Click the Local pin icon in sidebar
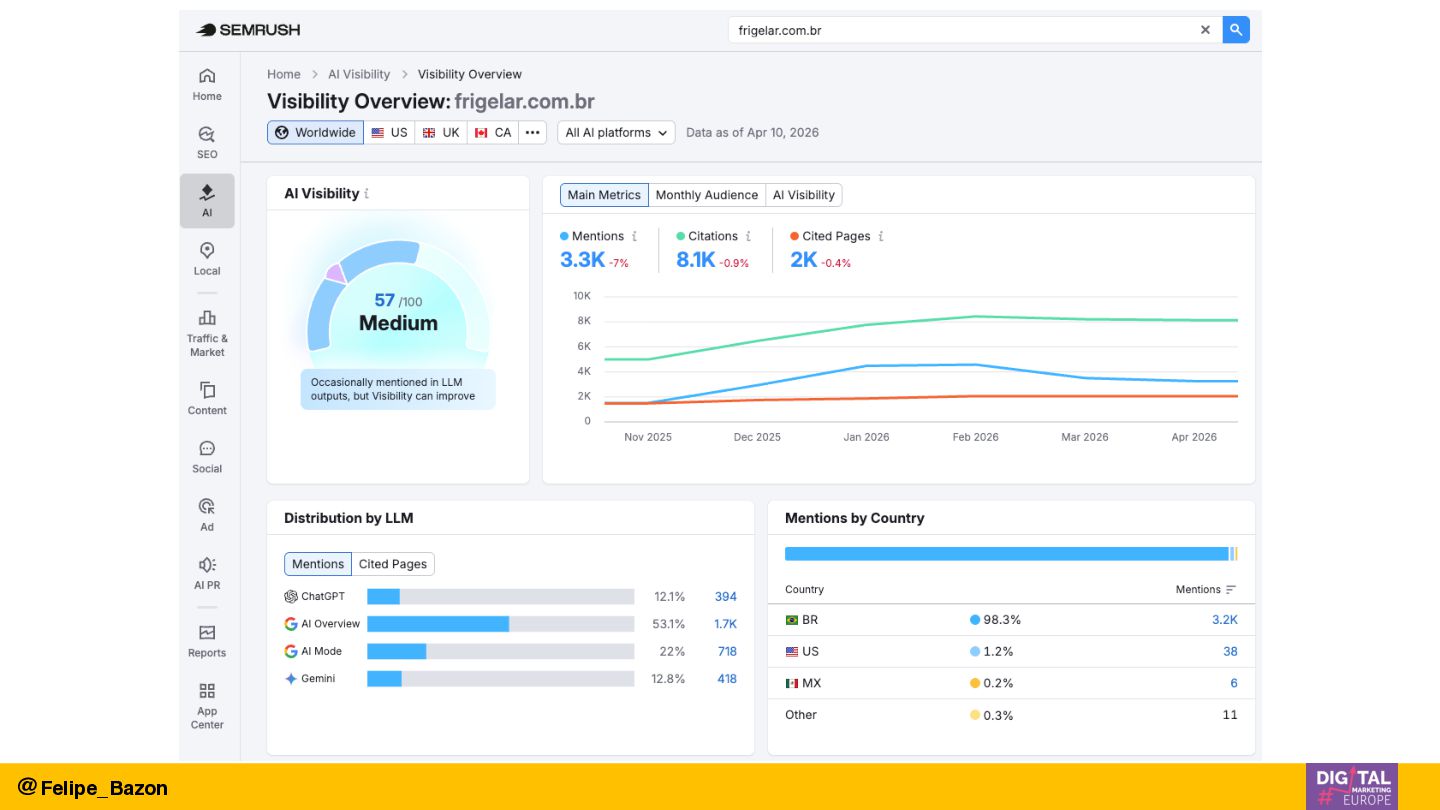Screen dimensions: 1440x810 click(x=207, y=251)
